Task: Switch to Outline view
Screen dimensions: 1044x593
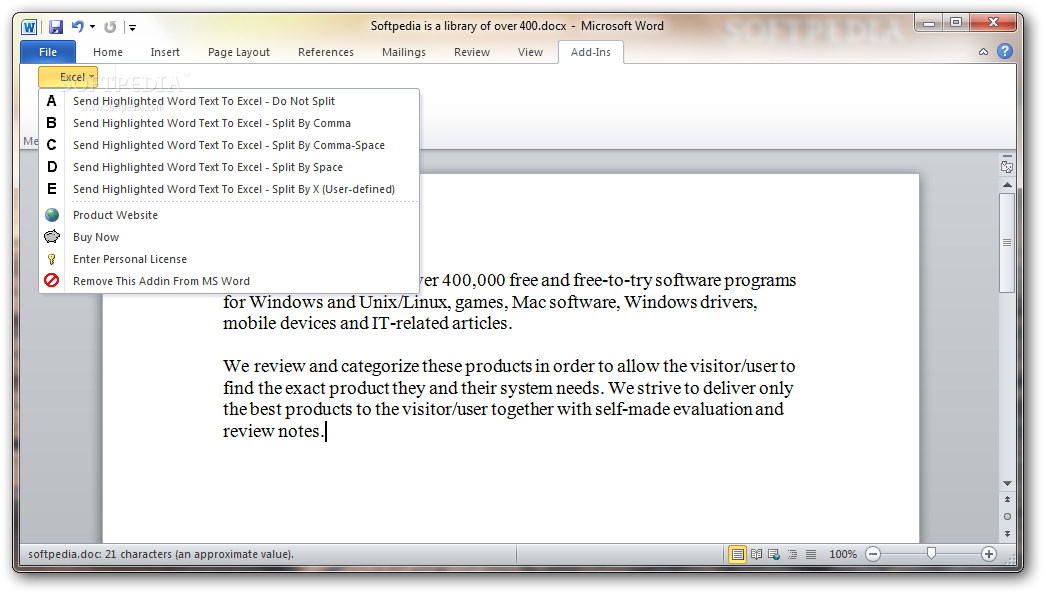Action: pos(792,554)
